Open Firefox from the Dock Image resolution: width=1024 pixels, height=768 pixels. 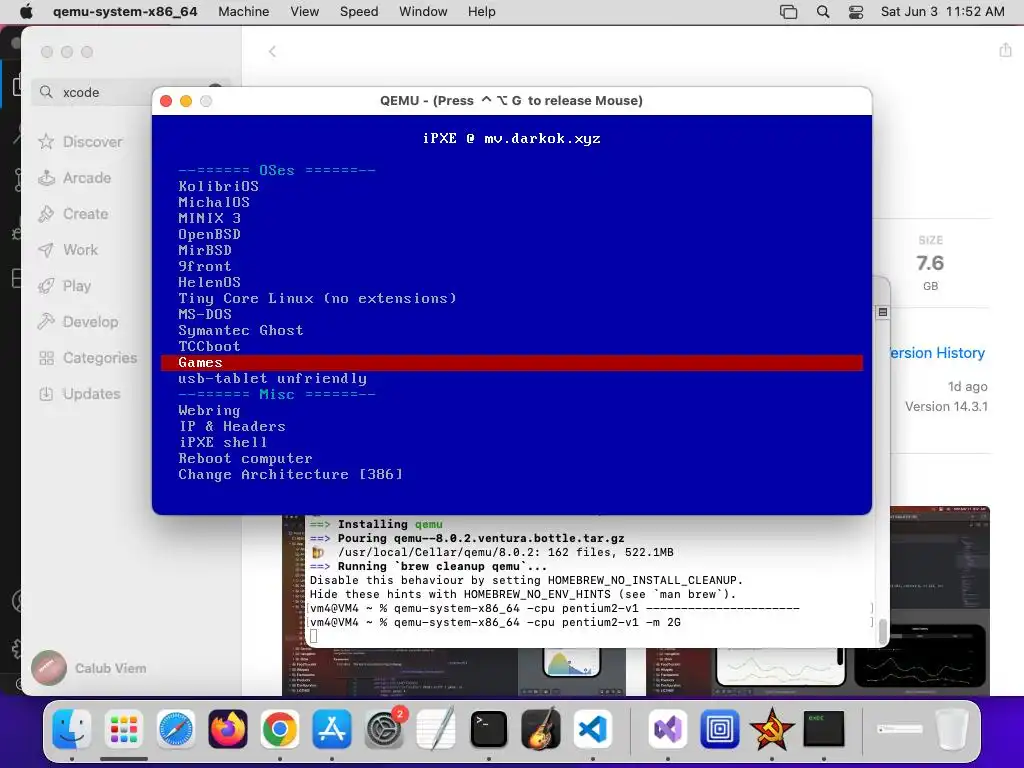[x=228, y=729]
